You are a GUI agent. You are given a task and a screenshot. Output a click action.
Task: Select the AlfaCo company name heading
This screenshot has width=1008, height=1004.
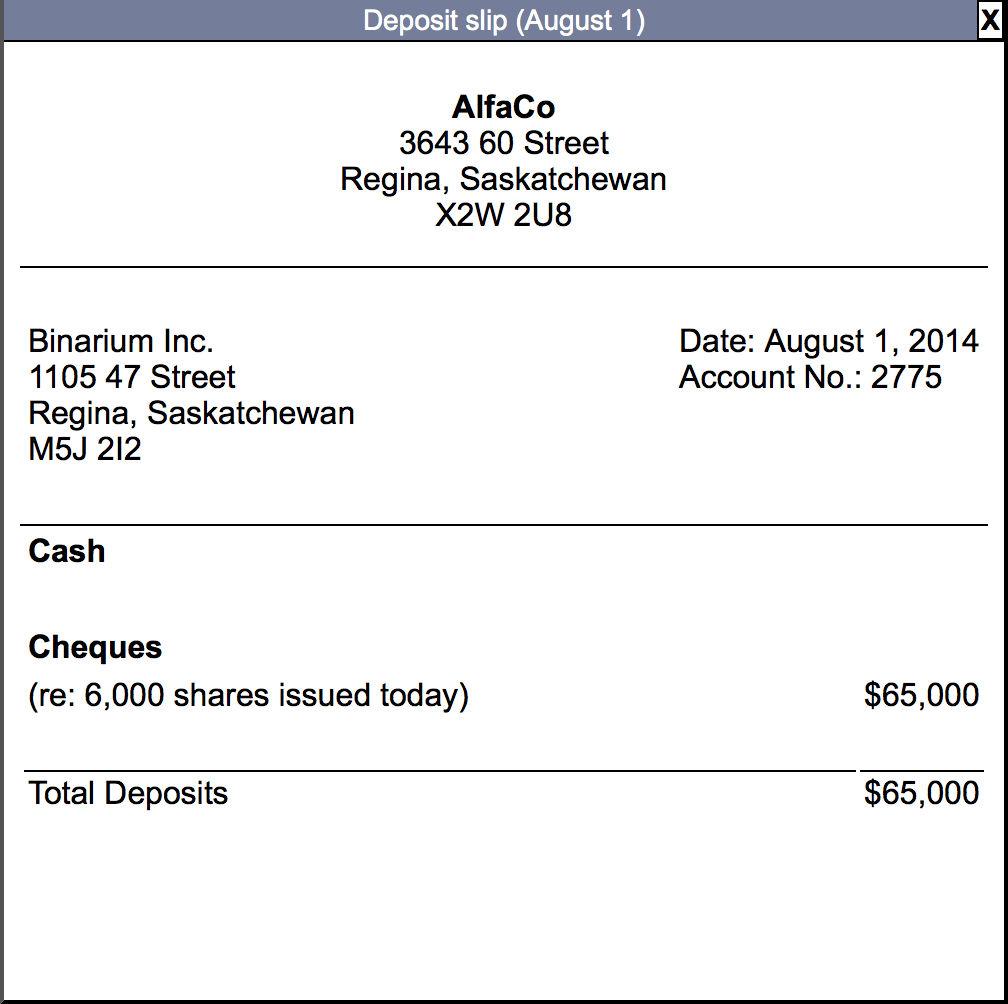tap(504, 107)
